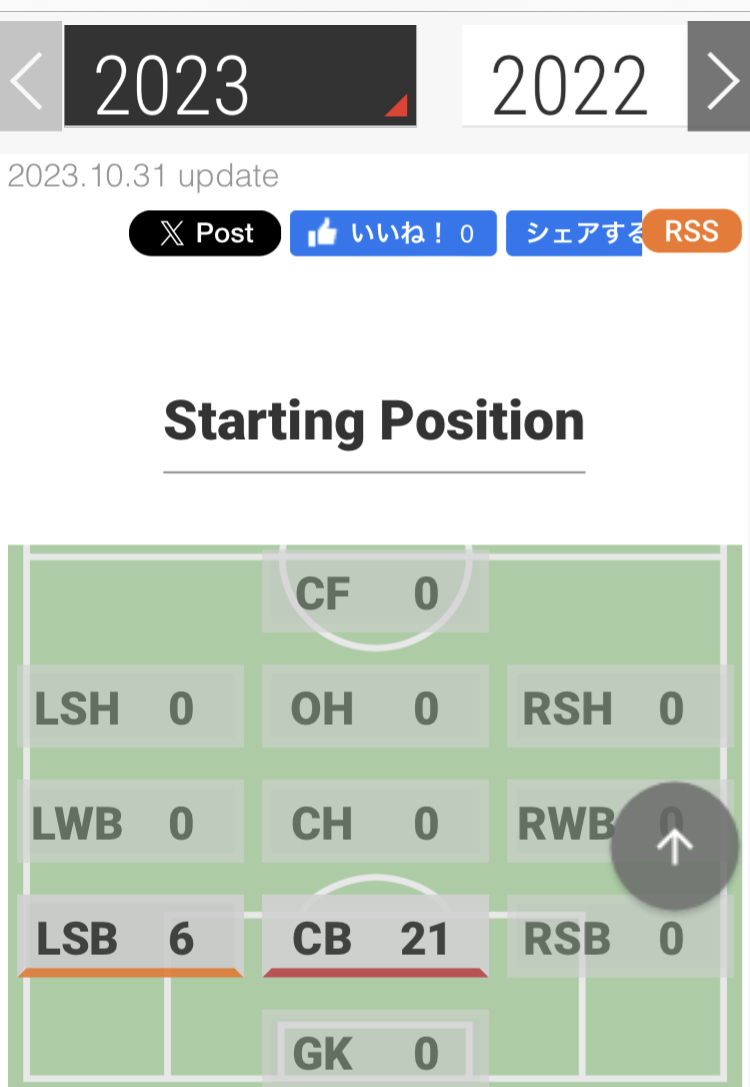Screen dimensions: 750x1087
Task: Click the CH position box
Action: pyautogui.click(x=375, y=823)
